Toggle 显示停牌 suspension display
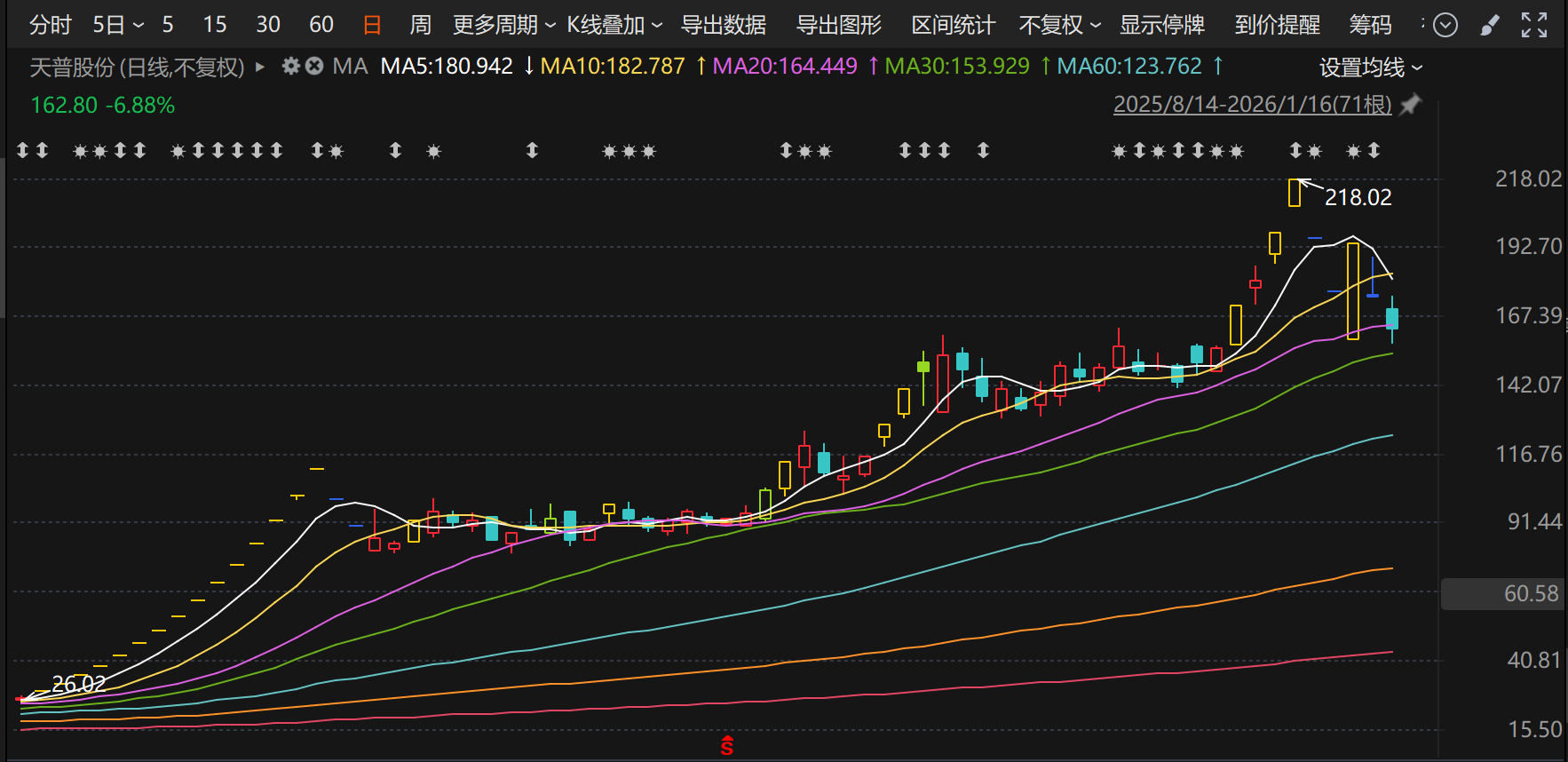 pos(1161,25)
